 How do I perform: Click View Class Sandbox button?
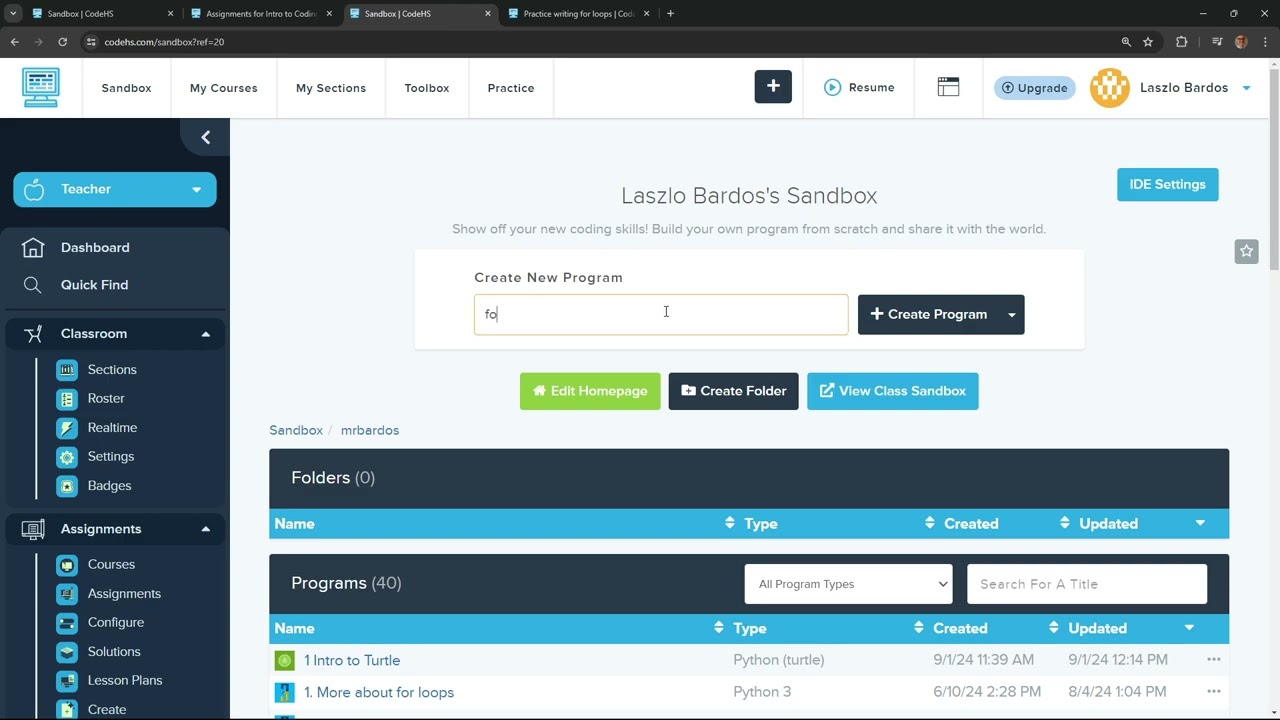(x=892, y=391)
